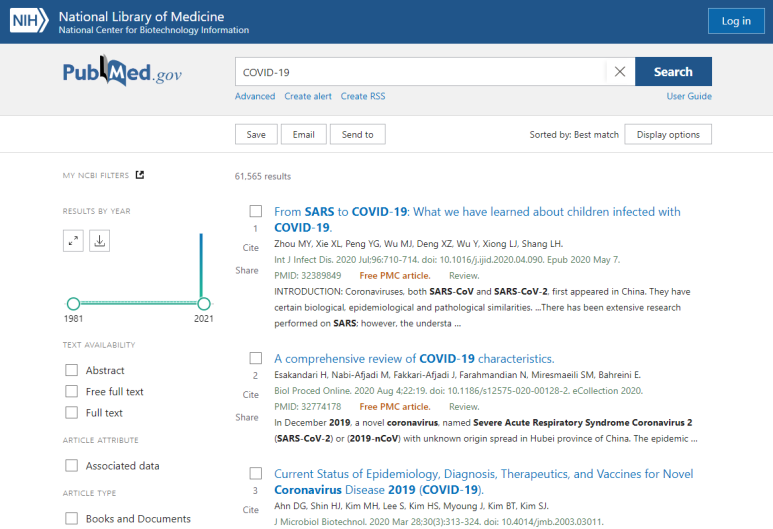Open the Display options dropdown

tap(668, 134)
